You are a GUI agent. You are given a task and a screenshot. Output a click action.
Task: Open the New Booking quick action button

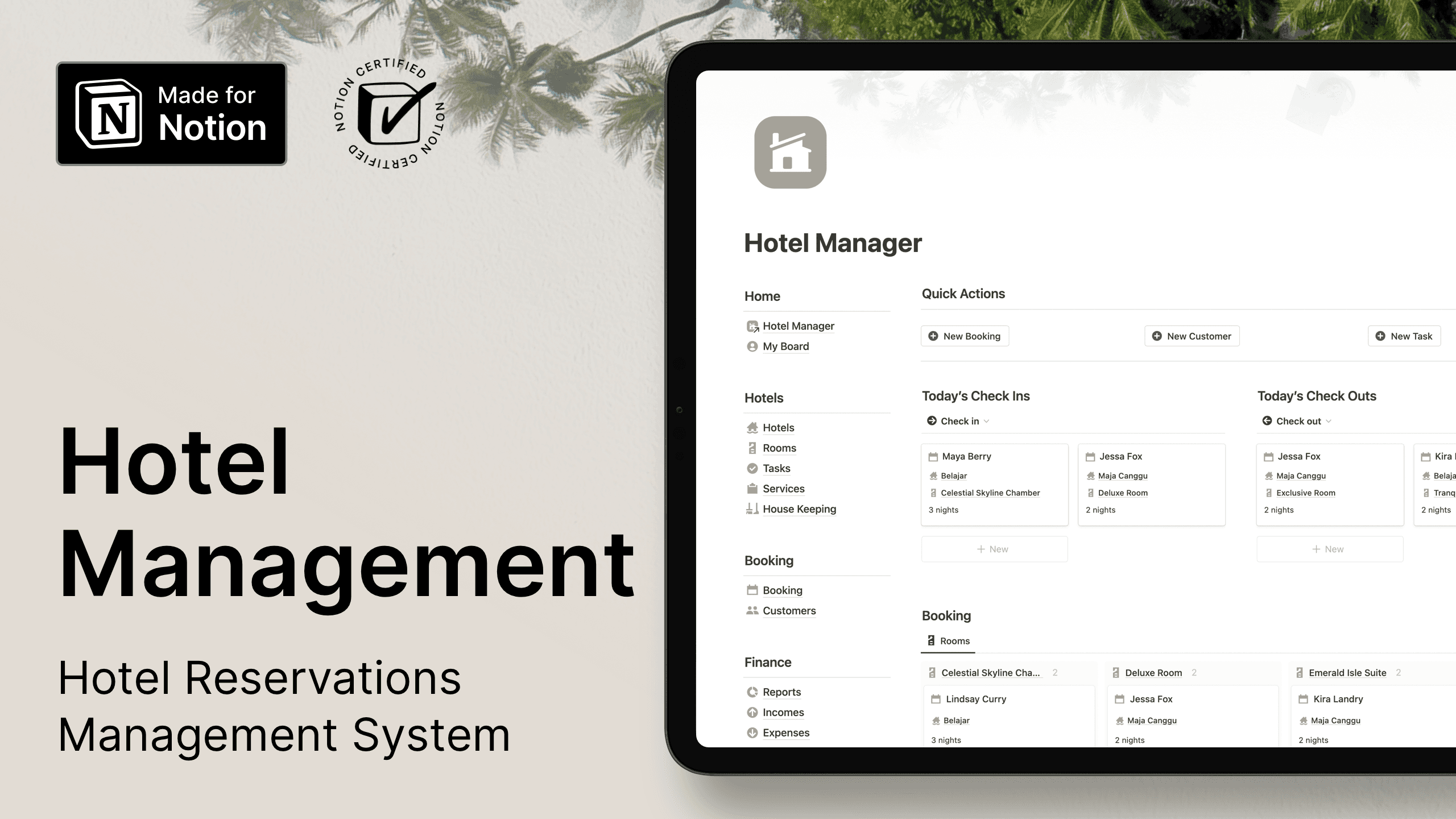(x=965, y=336)
